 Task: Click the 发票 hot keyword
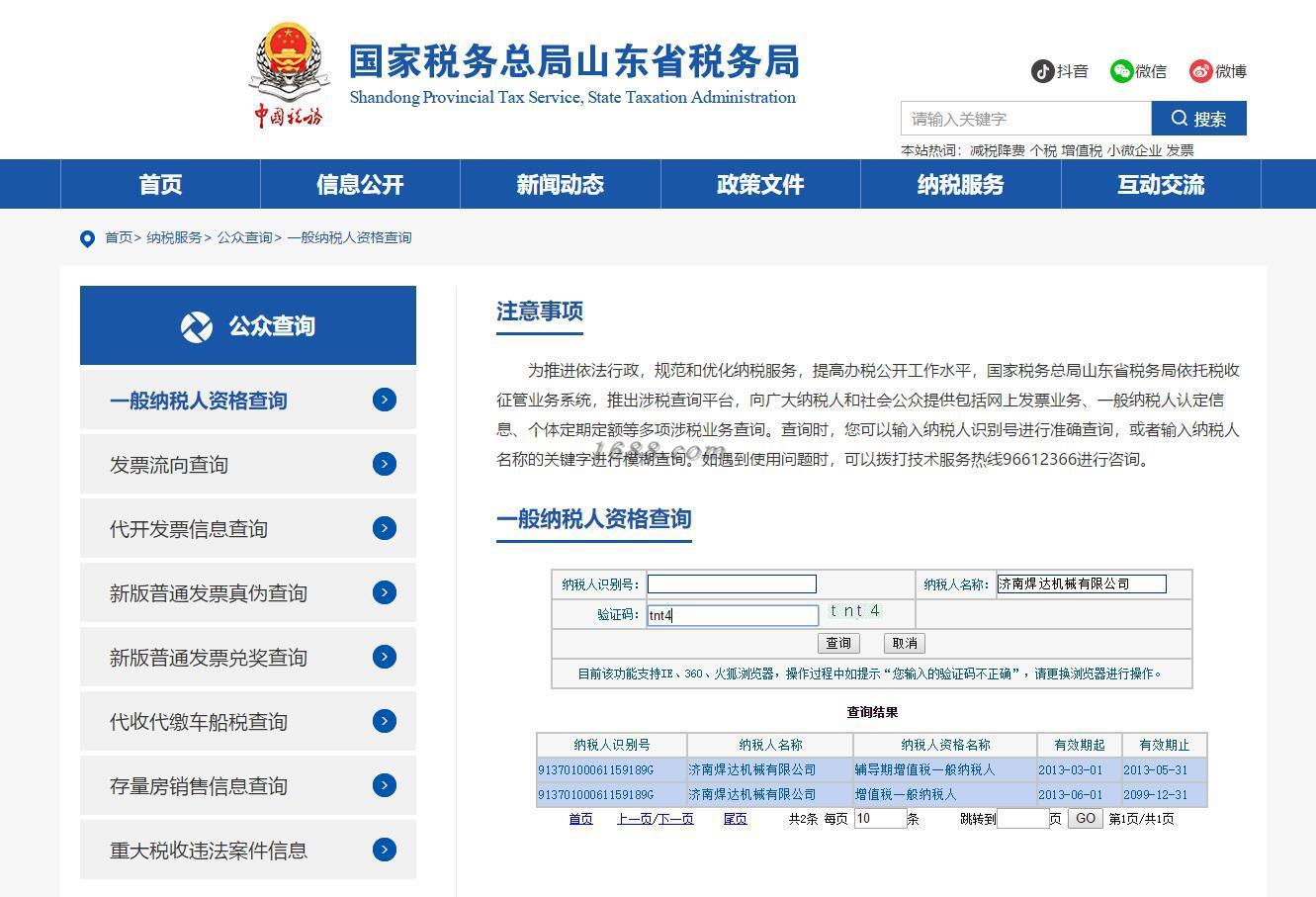point(1180,151)
